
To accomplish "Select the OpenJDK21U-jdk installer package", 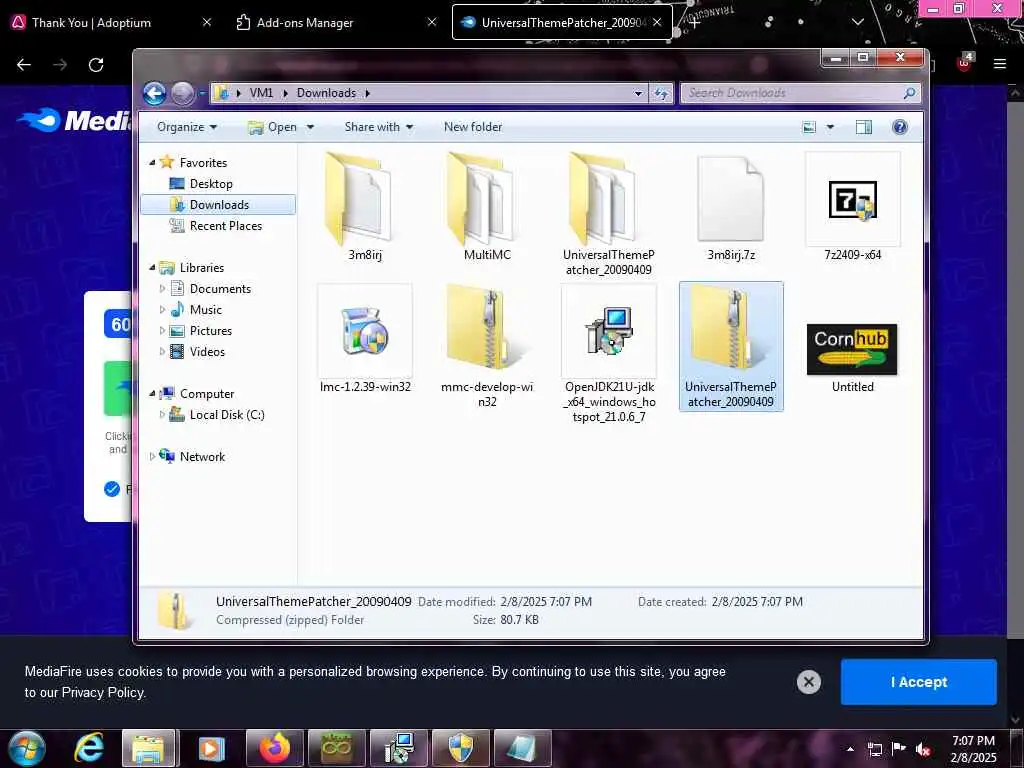I will [x=609, y=353].
